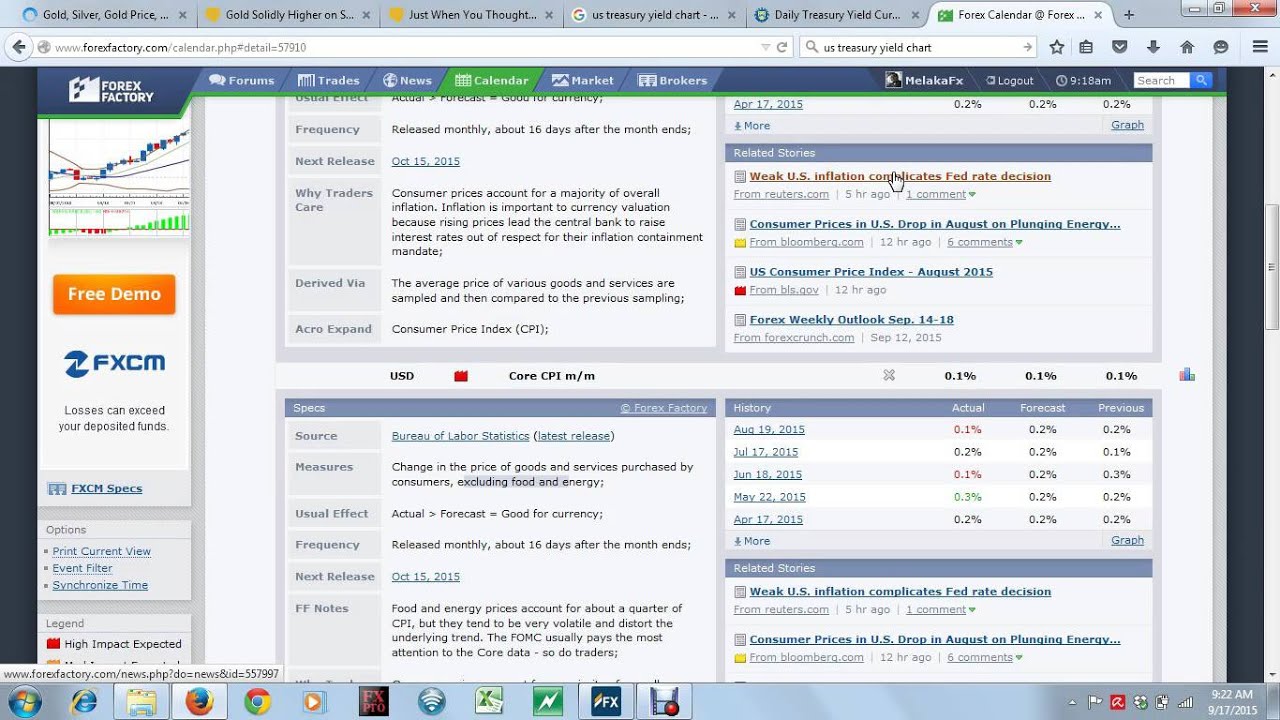The width and height of the screenshot is (1280, 720).
Task: Open the Bureau of Labor Statistics link
Action: 460,436
